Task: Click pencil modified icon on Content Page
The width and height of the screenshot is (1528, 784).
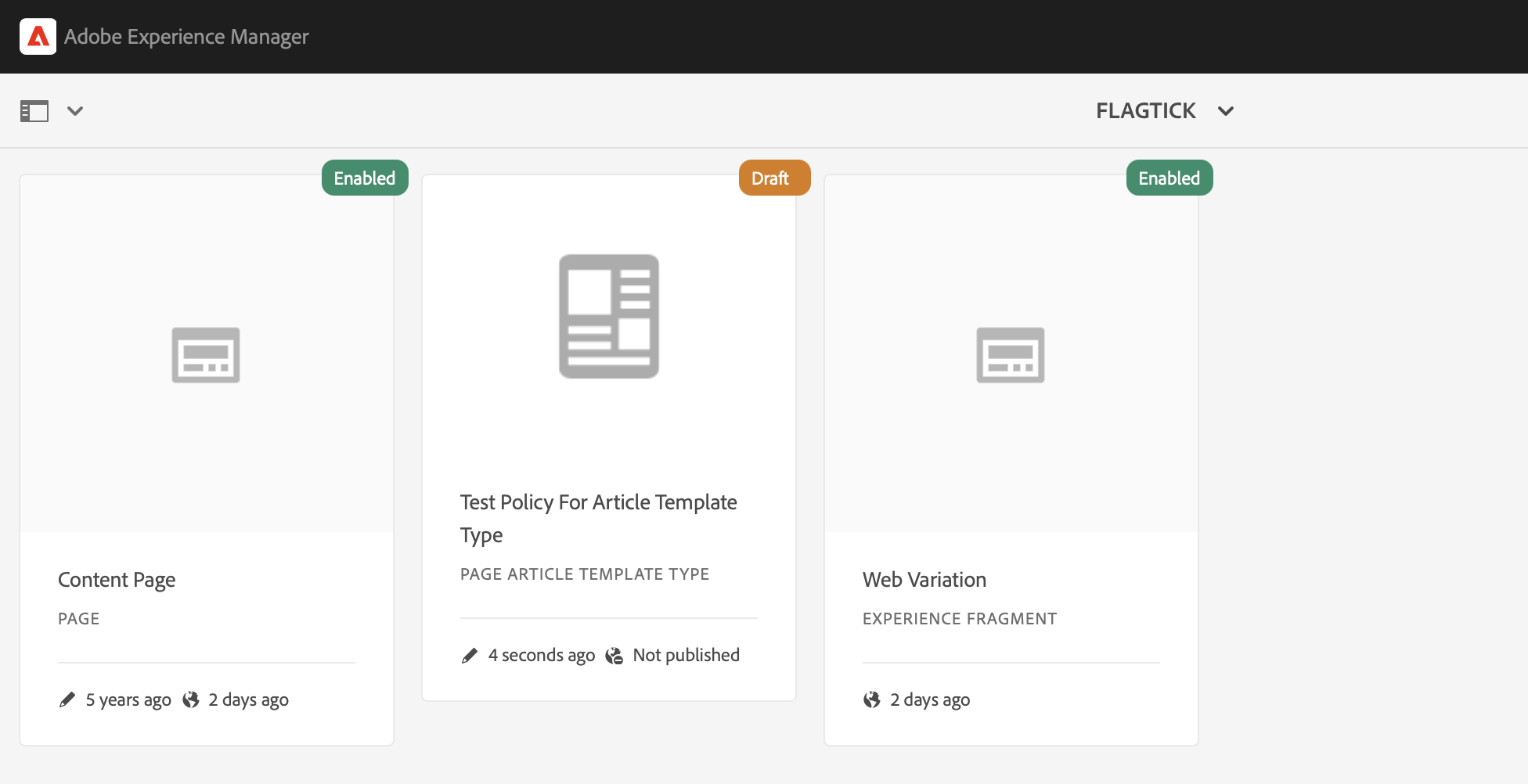Action: (67, 699)
